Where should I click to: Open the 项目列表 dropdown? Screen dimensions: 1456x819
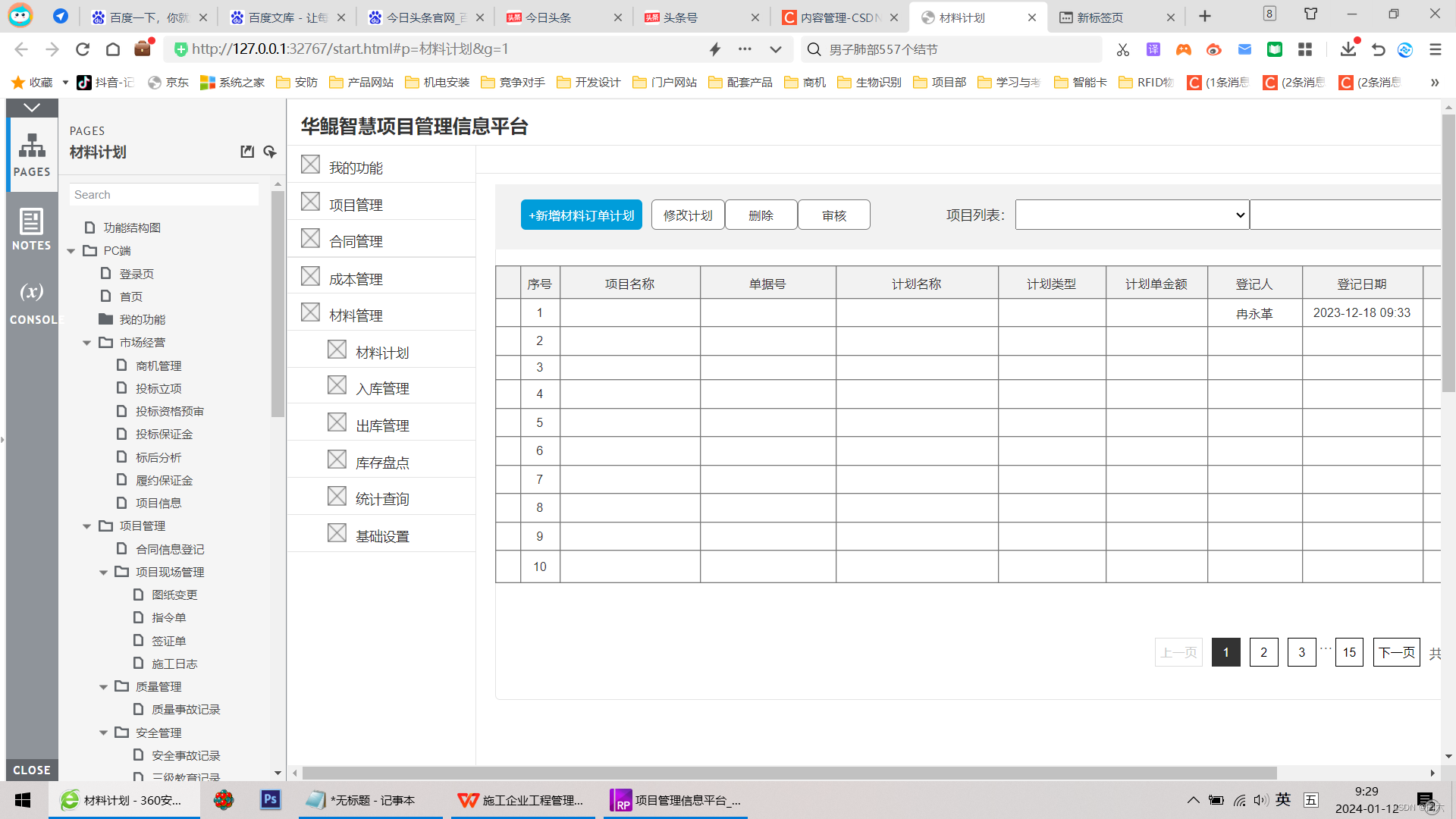click(1131, 215)
